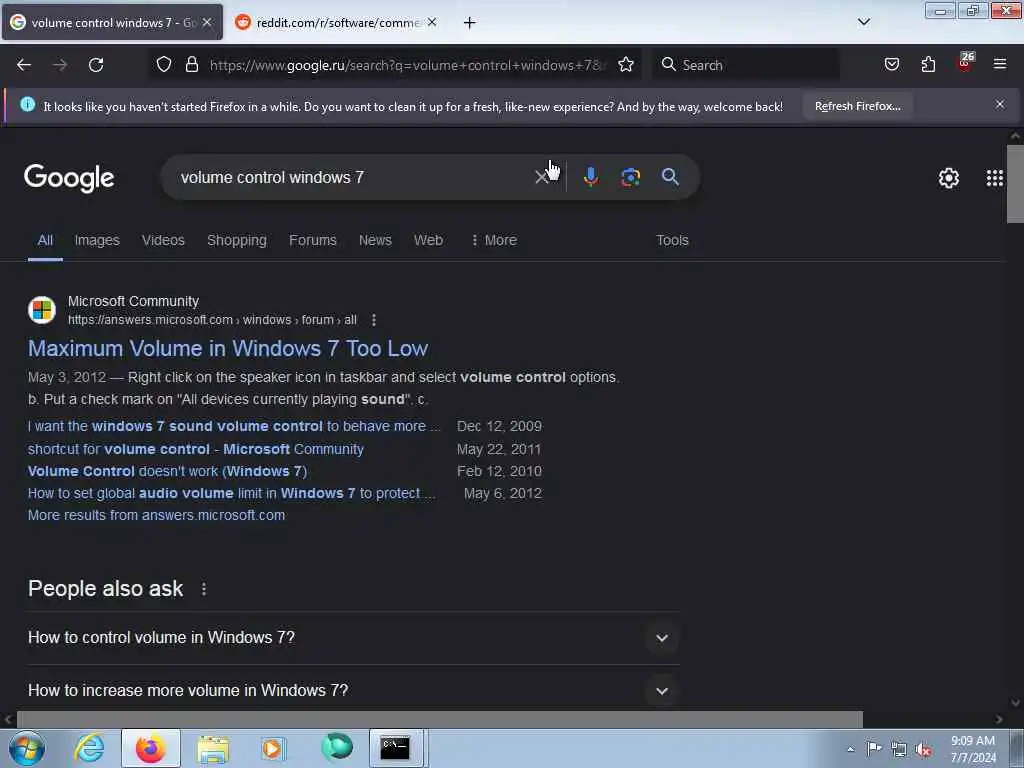The image size is (1024, 768).
Task: Open a new tab with plus
Action: click(x=469, y=23)
